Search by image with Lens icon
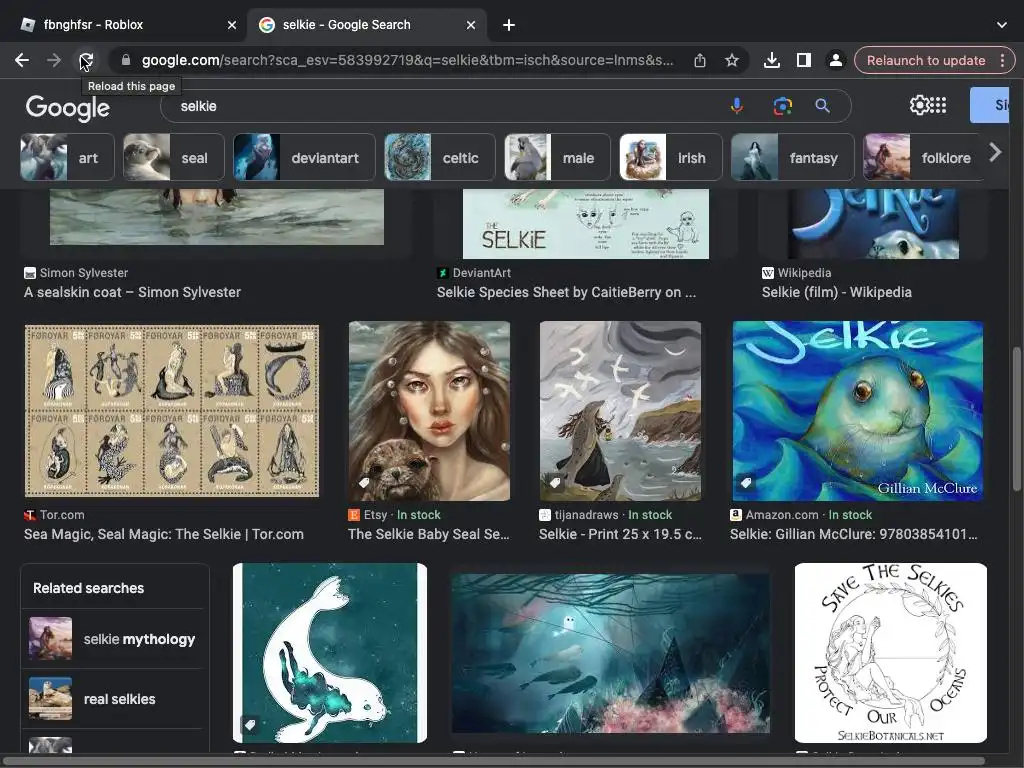 782,106
